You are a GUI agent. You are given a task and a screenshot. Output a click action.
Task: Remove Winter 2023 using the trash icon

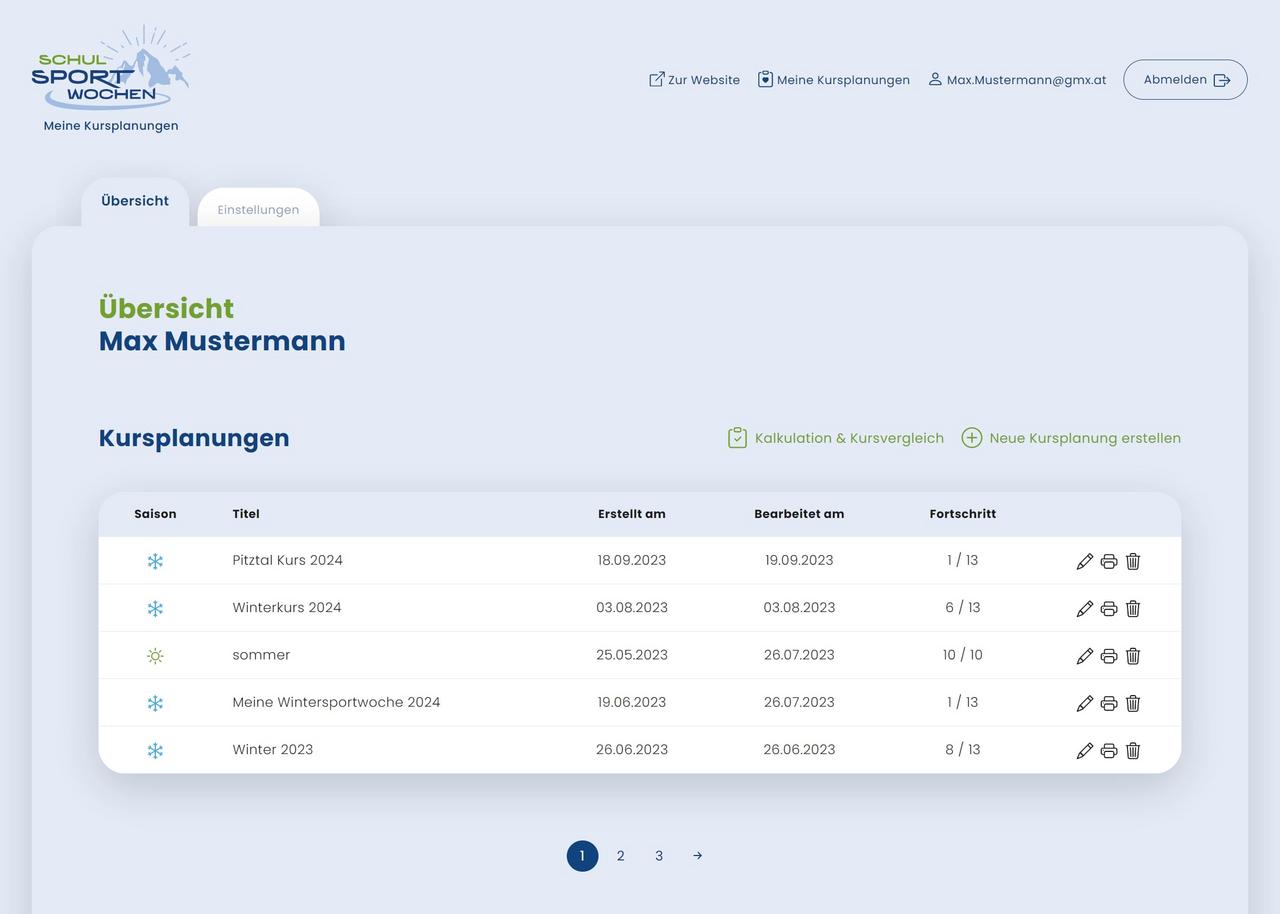click(1133, 750)
